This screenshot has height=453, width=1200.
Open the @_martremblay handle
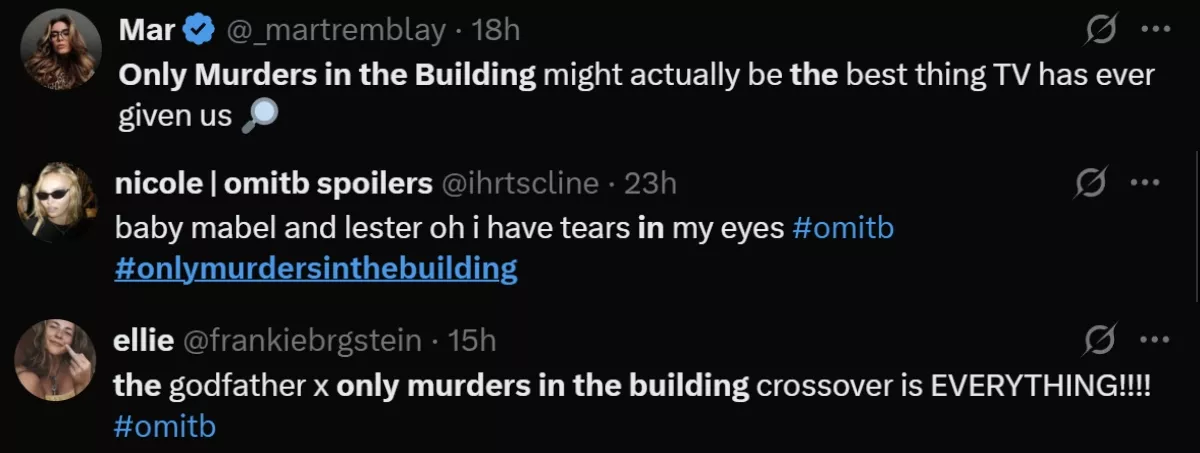(336, 31)
